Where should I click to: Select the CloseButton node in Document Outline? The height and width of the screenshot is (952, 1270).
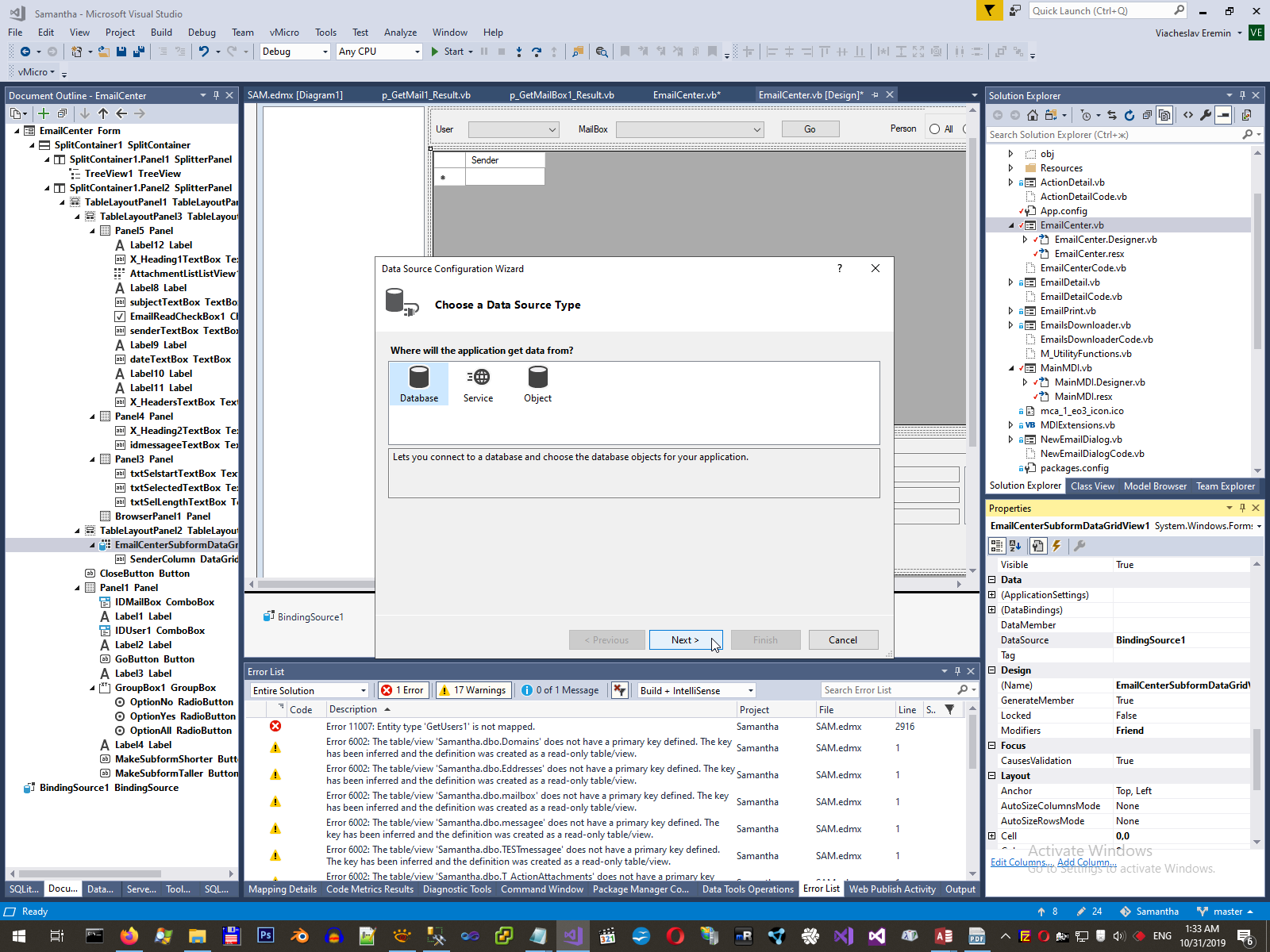[137, 574]
